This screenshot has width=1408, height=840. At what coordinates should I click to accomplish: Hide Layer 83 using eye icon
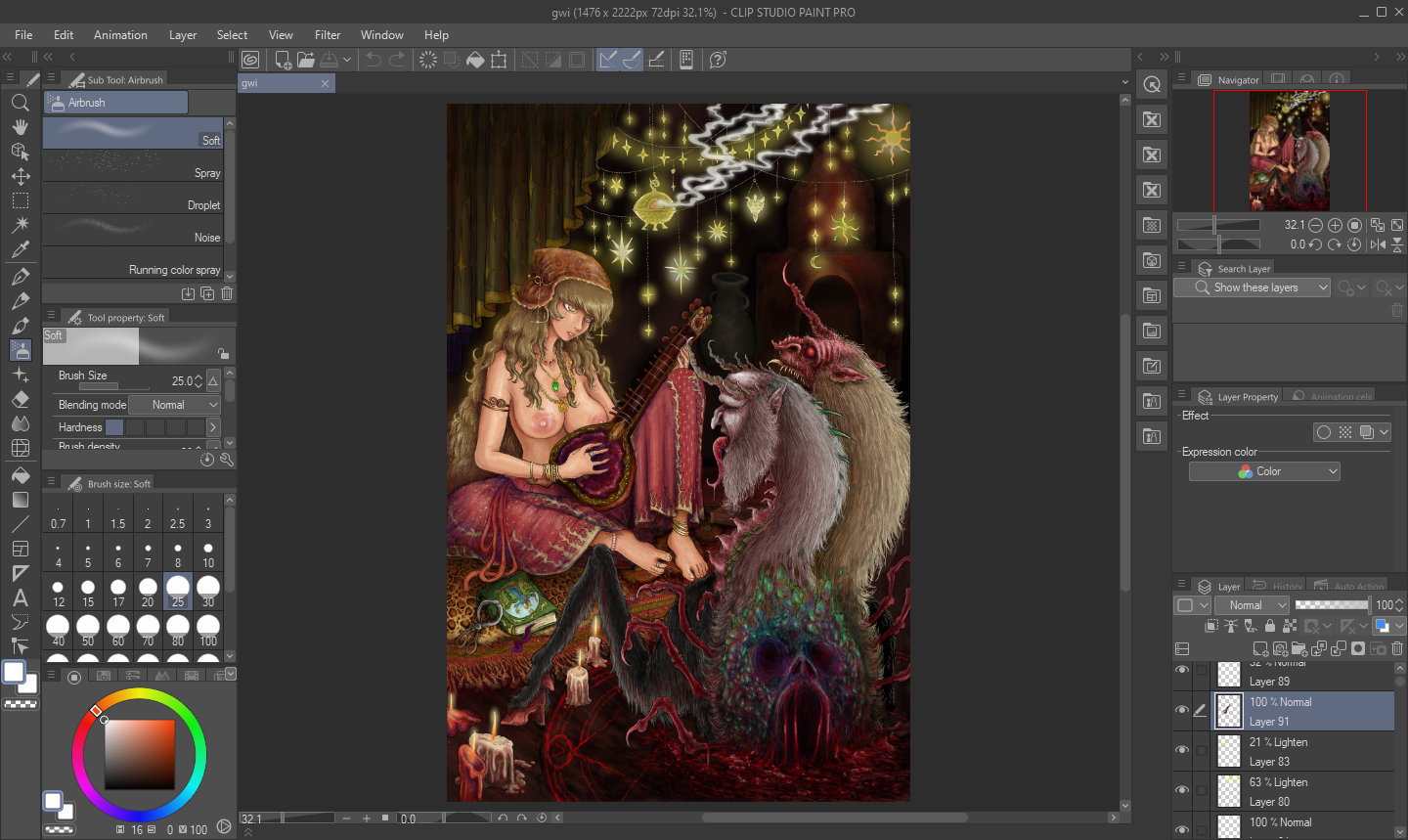click(1182, 750)
